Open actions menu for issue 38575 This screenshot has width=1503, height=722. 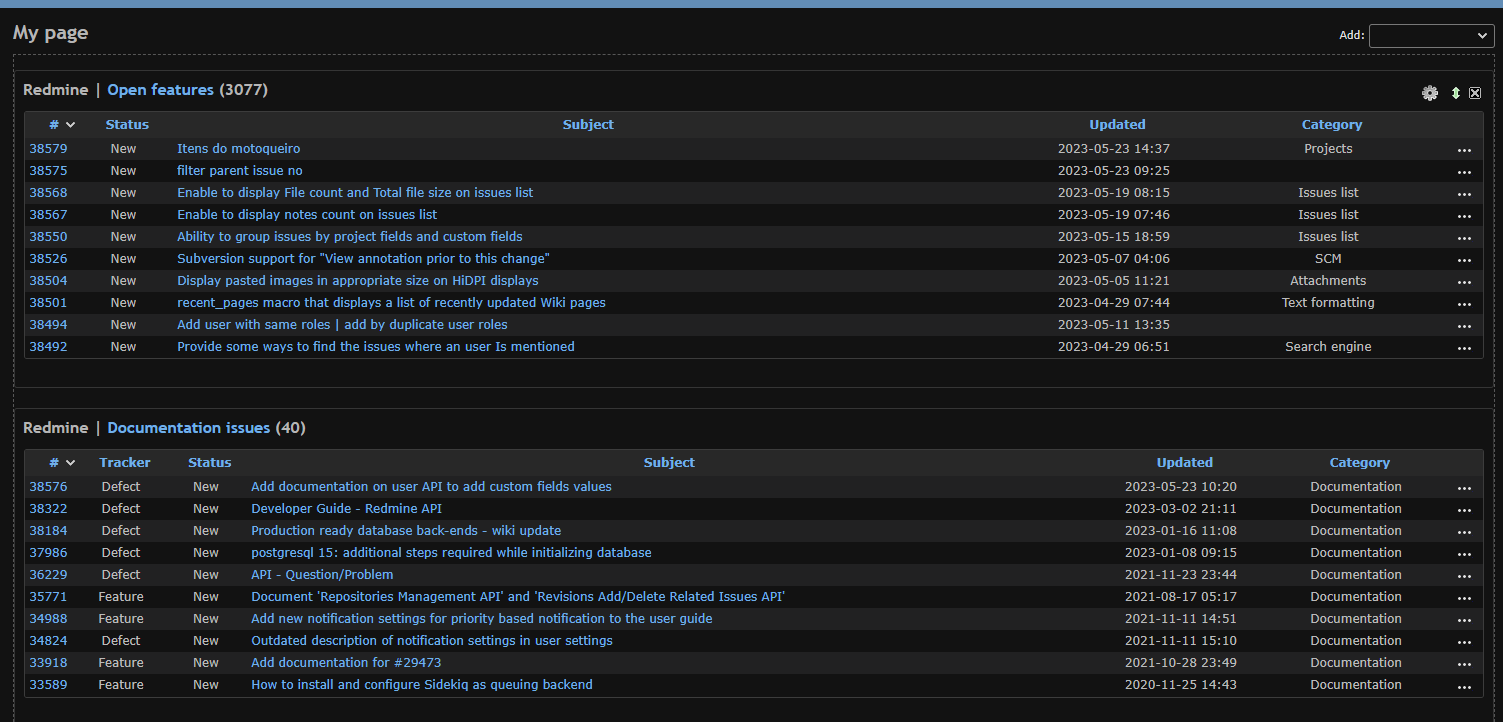1464,172
